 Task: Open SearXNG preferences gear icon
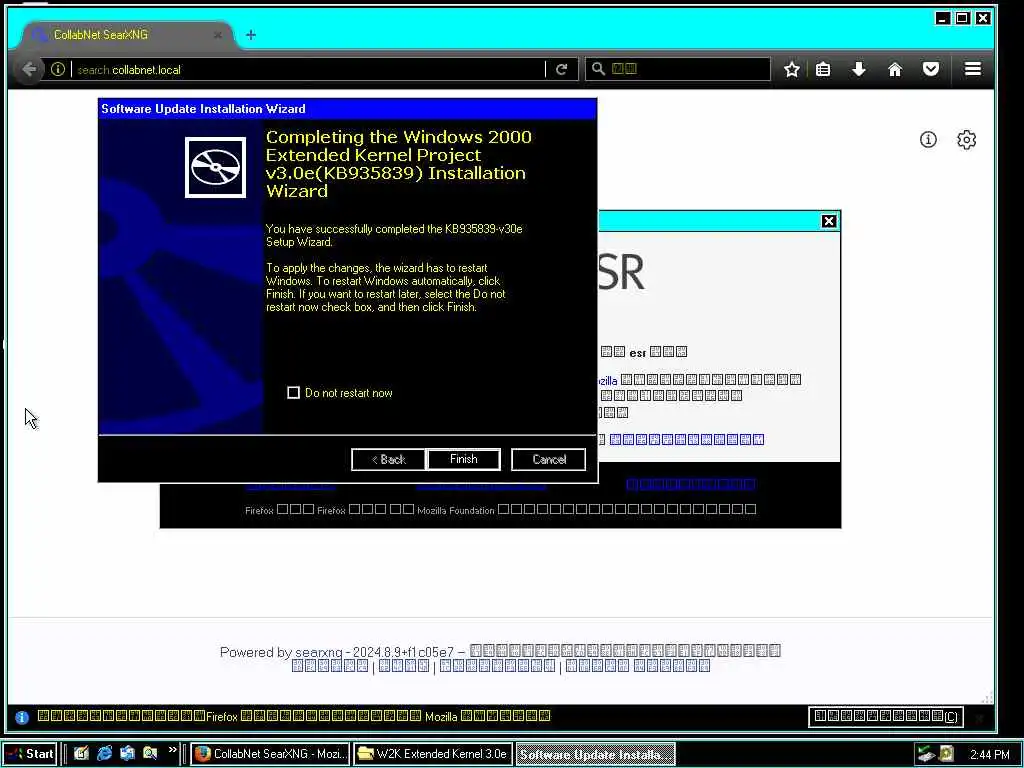coord(967,140)
